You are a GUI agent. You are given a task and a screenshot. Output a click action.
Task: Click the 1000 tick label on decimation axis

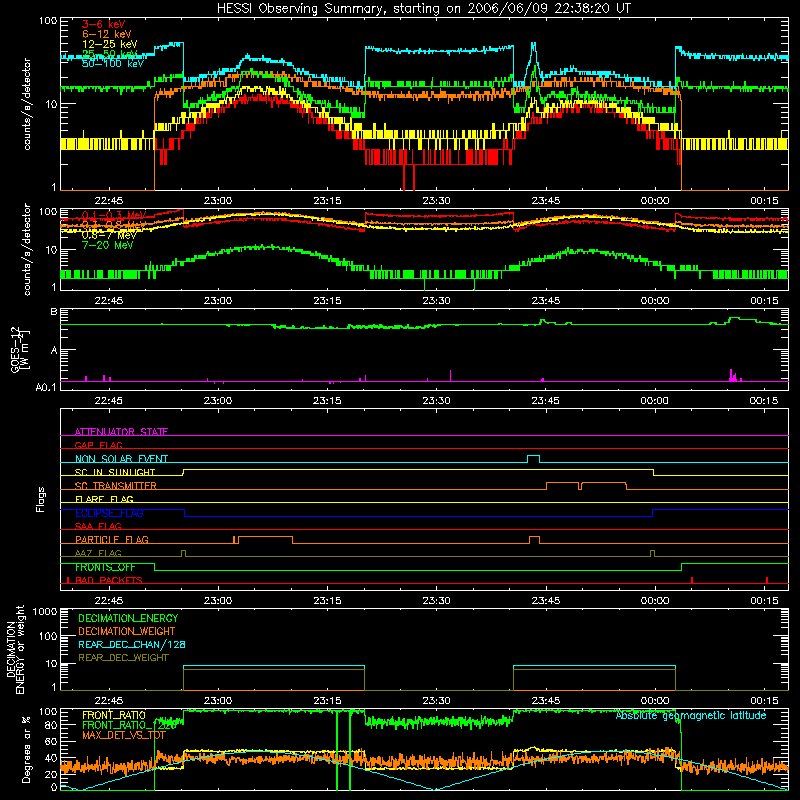[45, 612]
